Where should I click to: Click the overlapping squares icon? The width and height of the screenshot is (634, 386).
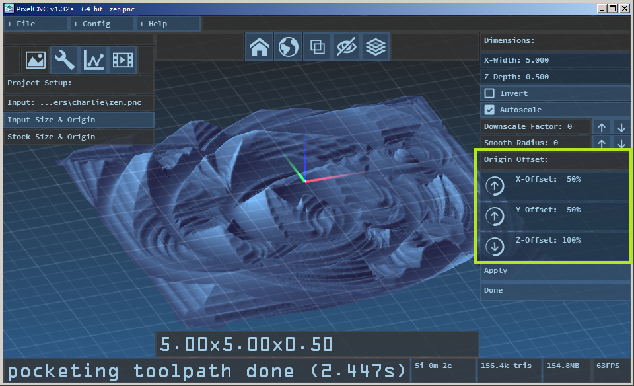317,47
